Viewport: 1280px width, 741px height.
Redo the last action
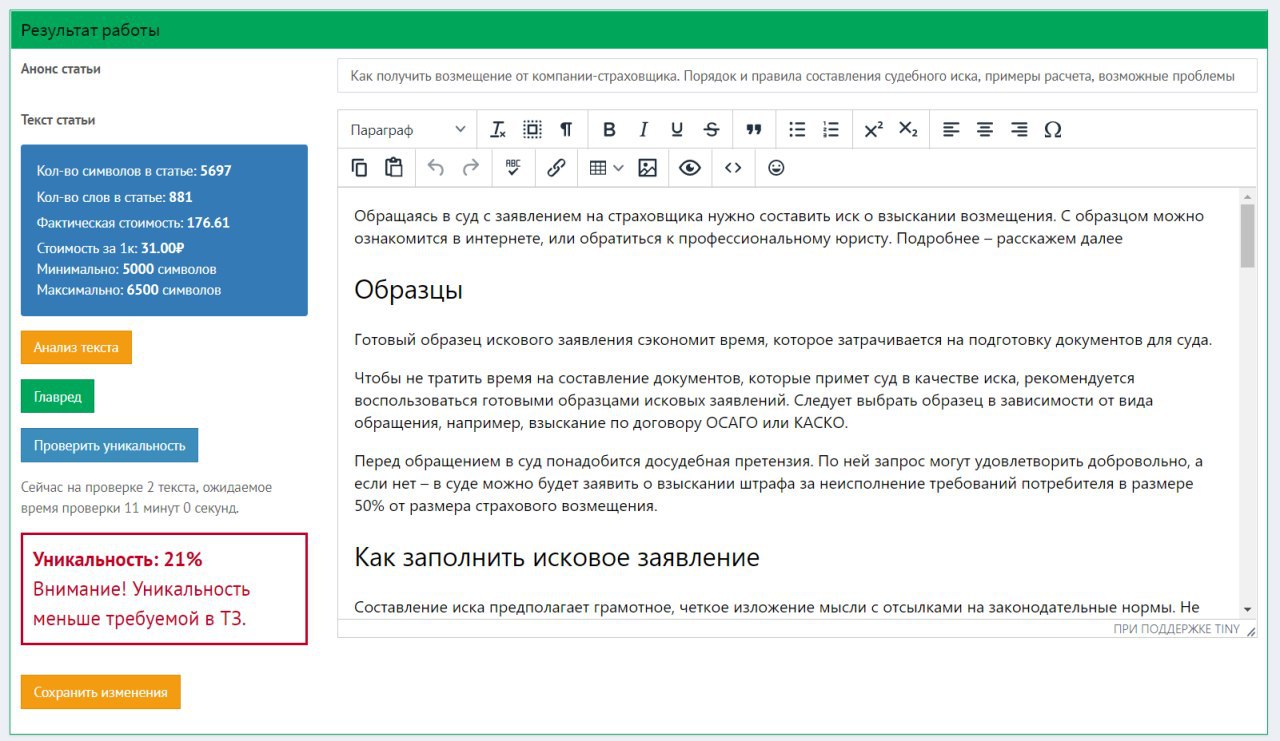[x=470, y=168]
